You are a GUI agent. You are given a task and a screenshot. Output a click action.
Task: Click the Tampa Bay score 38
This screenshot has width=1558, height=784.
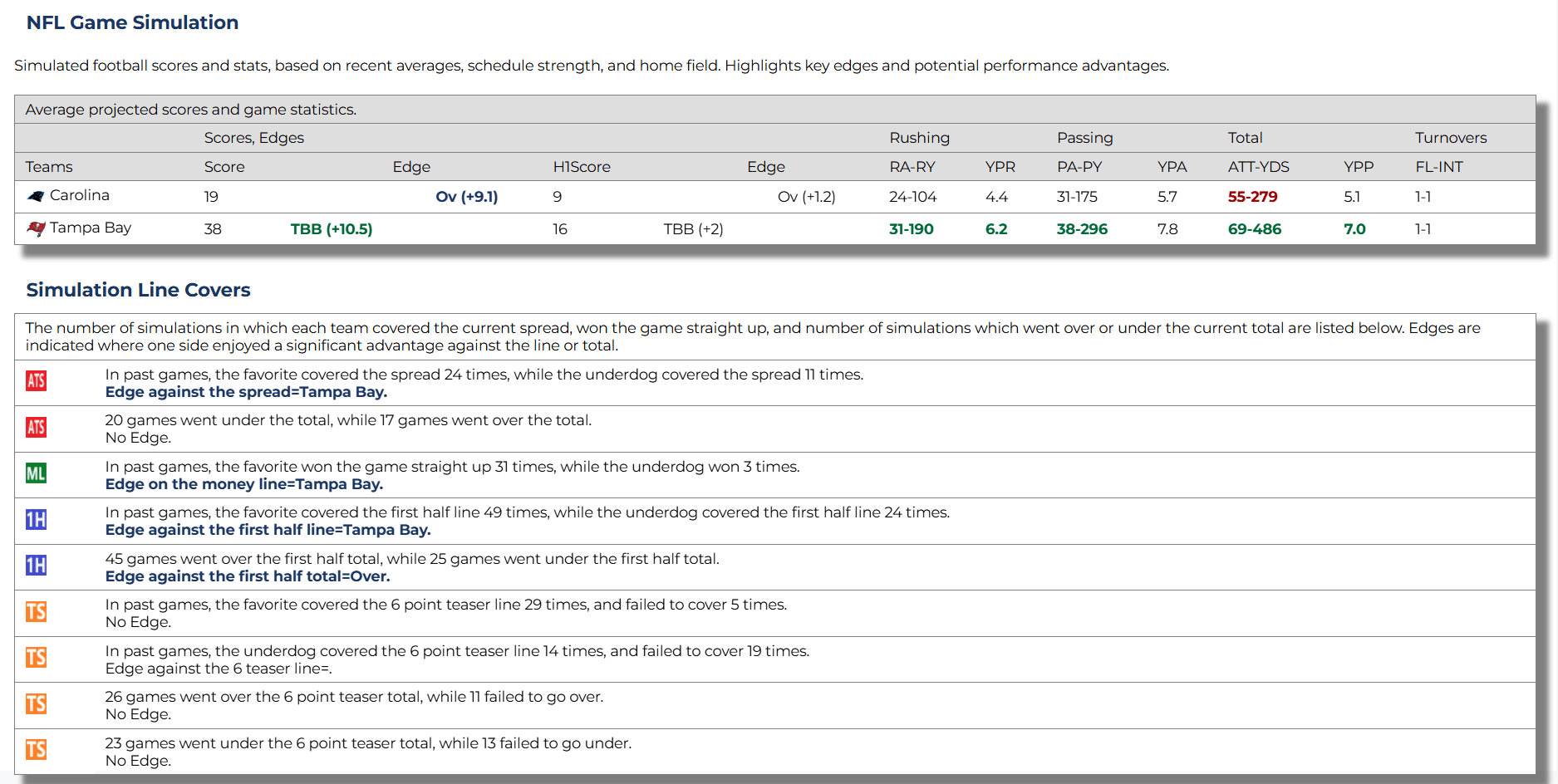(213, 229)
